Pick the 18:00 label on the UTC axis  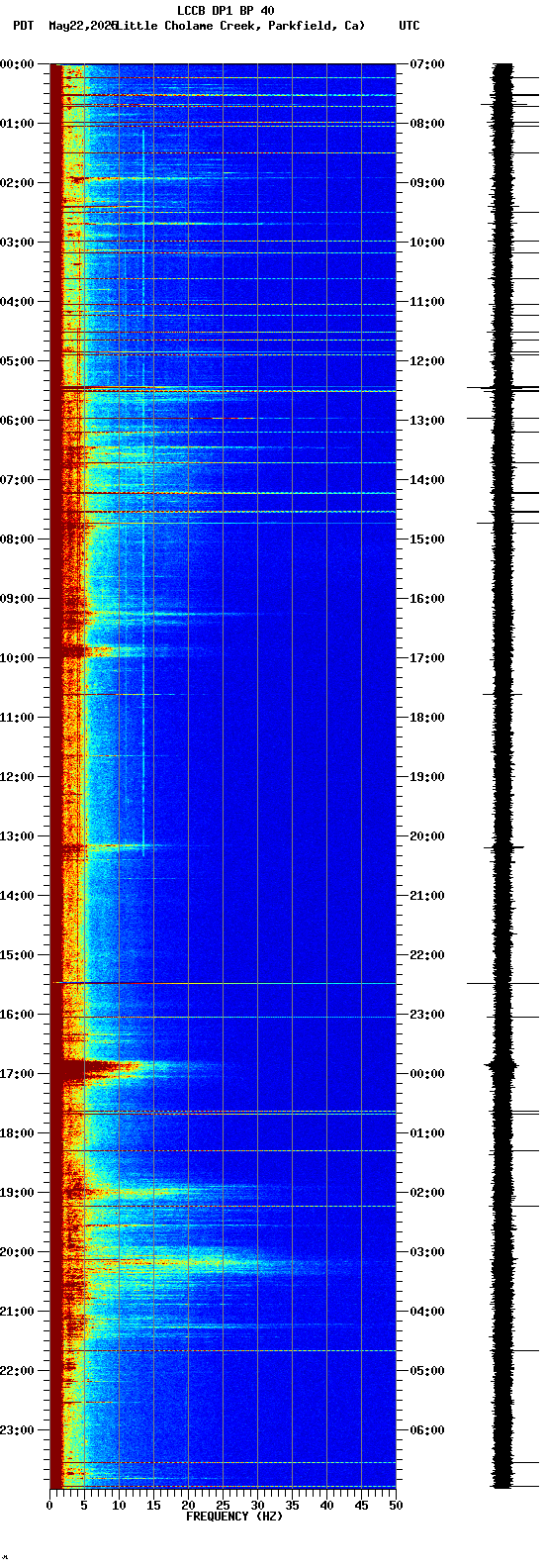point(427,718)
